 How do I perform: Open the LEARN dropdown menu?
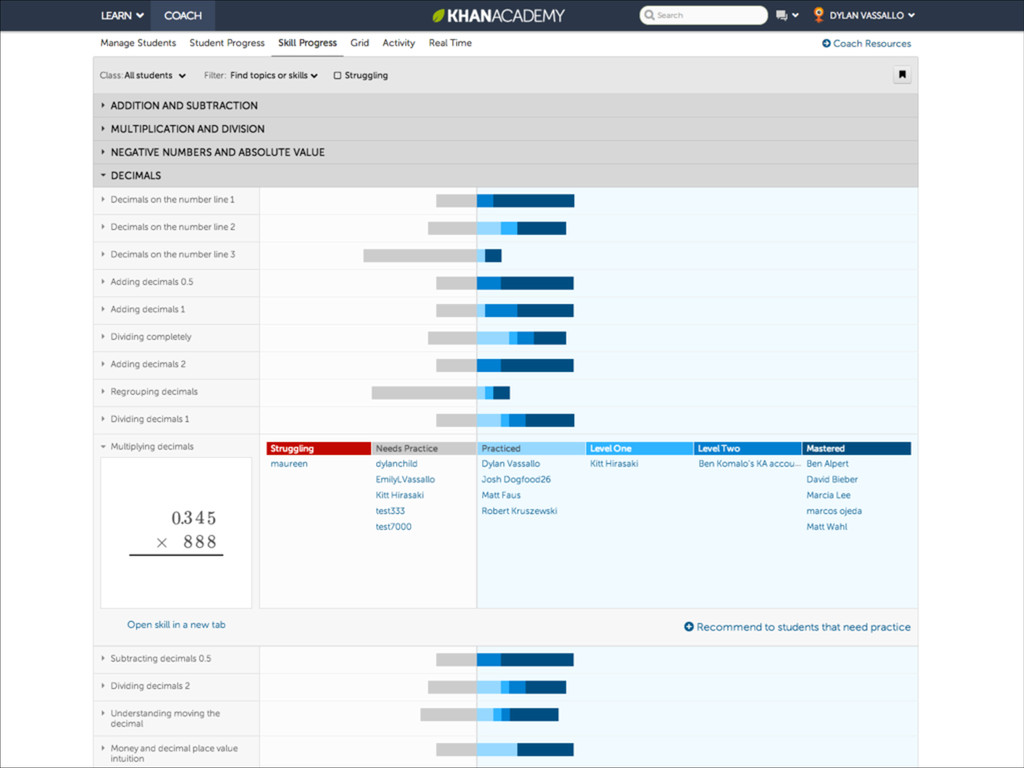pyautogui.click(x=122, y=16)
